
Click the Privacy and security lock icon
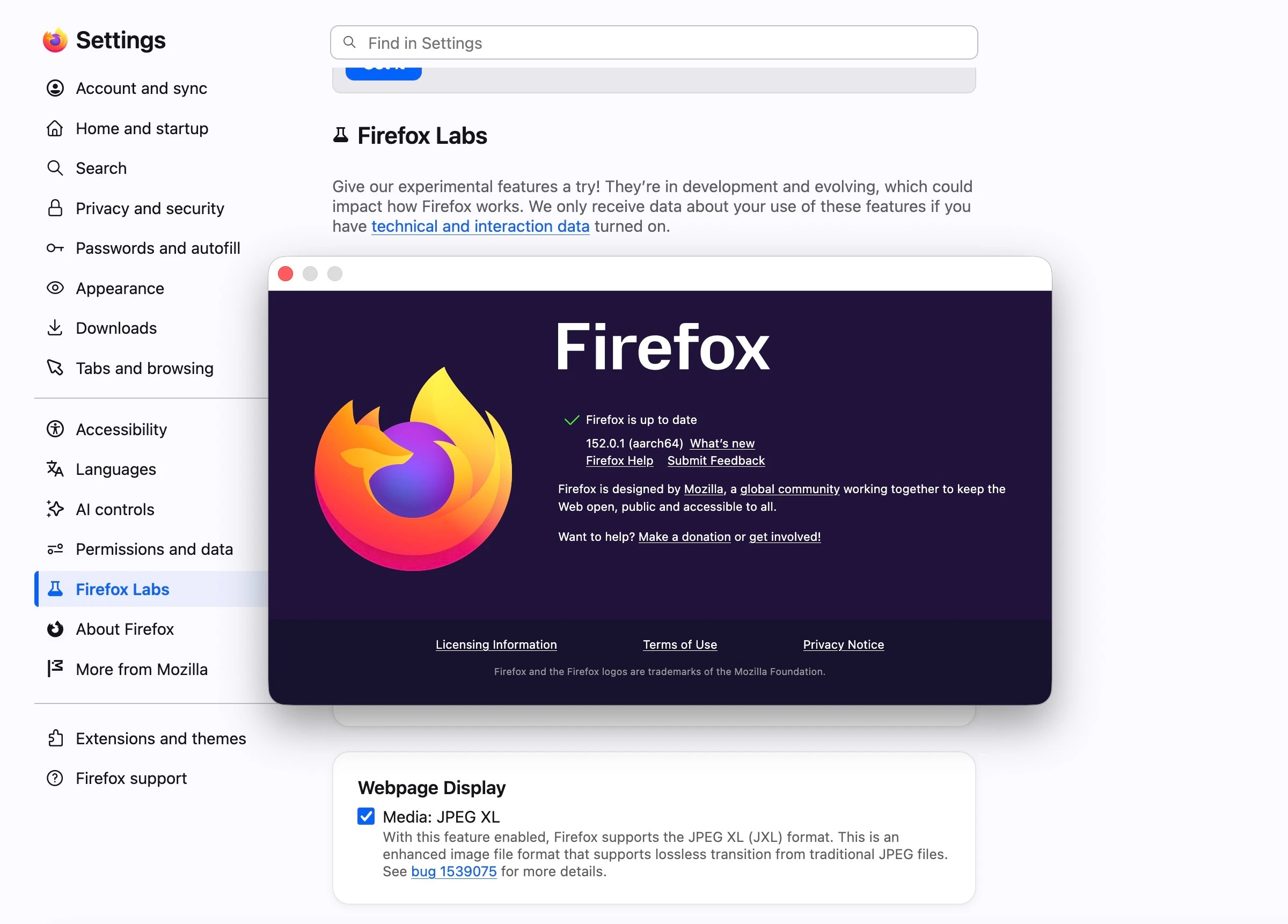click(x=55, y=208)
